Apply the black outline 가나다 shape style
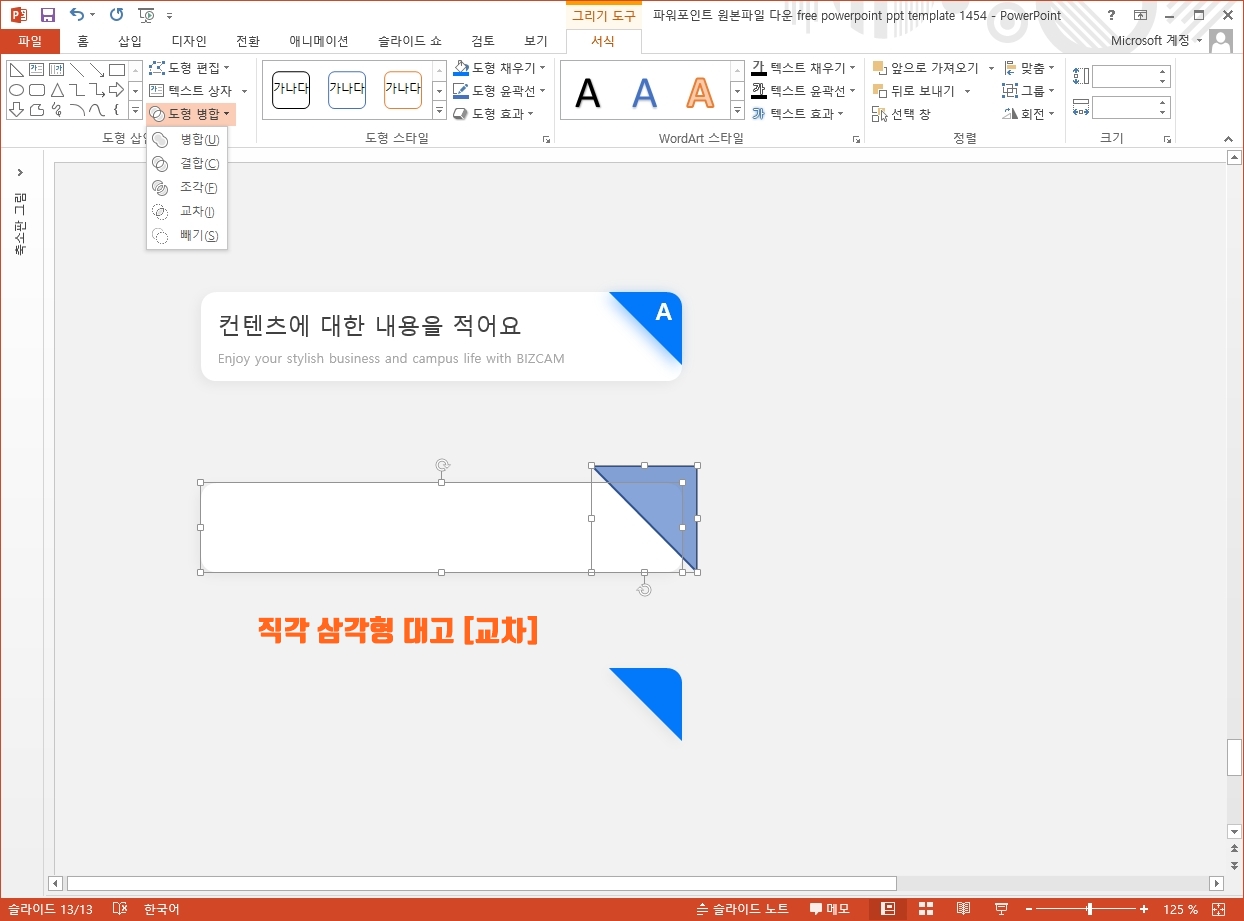The width and height of the screenshot is (1244, 921). coord(291,90)
